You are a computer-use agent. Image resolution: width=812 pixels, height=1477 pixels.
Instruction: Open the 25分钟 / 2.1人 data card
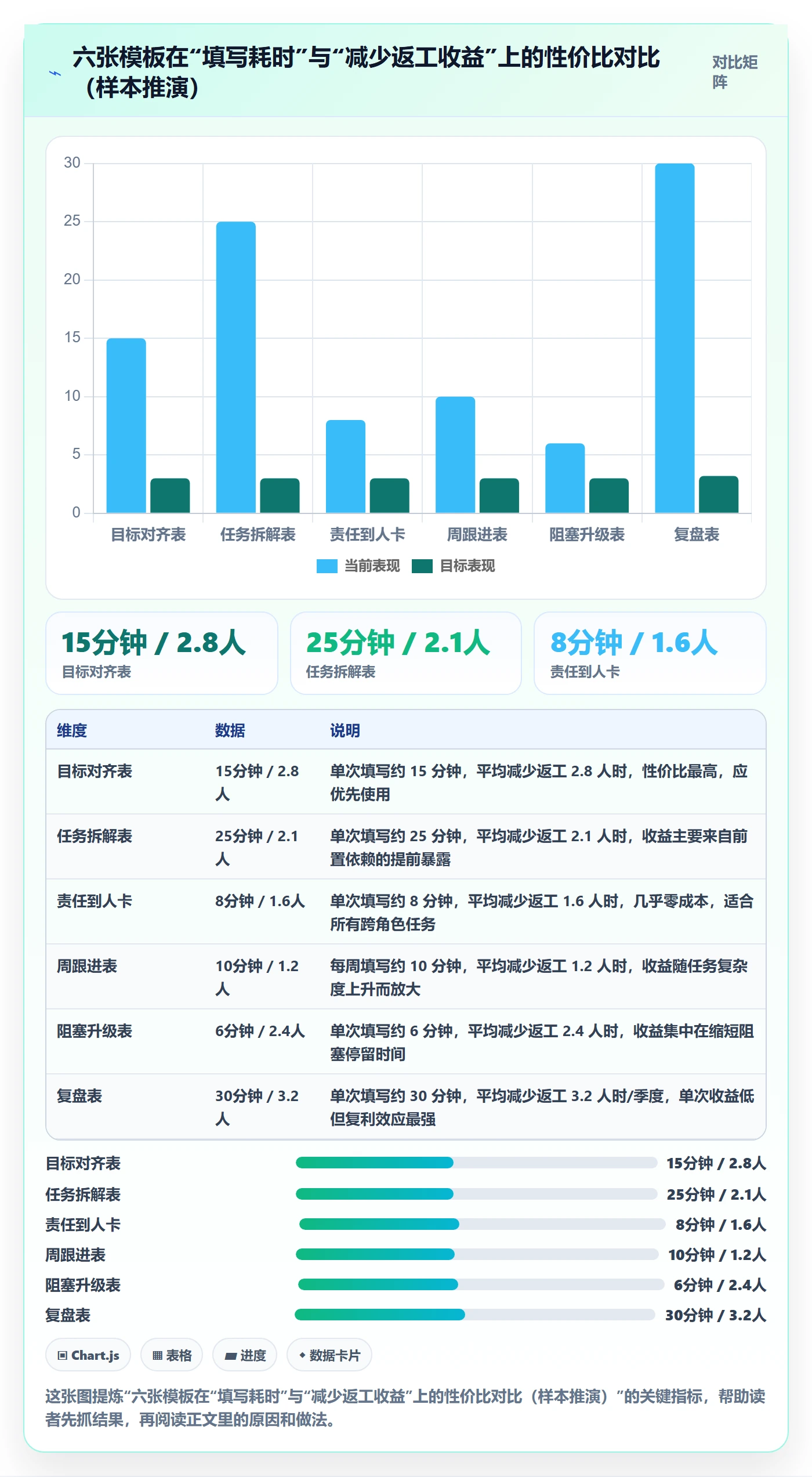(406, 653)
